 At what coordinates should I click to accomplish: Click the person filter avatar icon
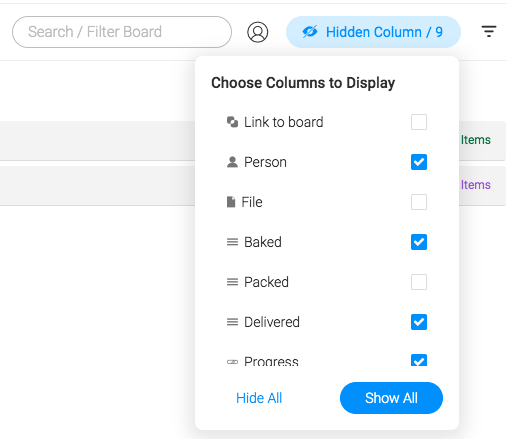[x=257, y=32]
